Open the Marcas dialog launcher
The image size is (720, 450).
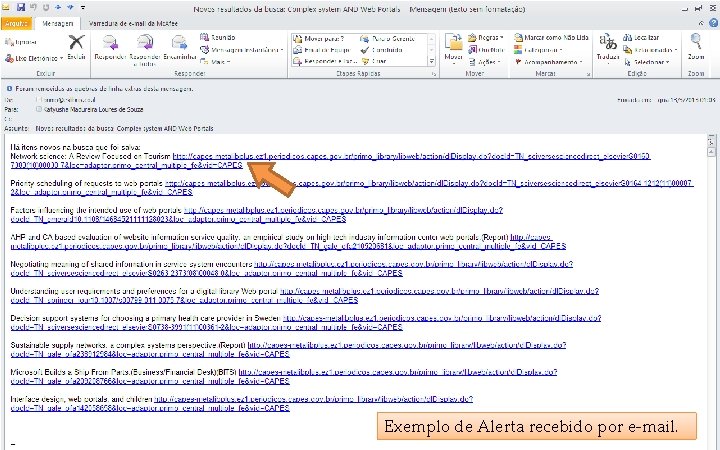589,73
